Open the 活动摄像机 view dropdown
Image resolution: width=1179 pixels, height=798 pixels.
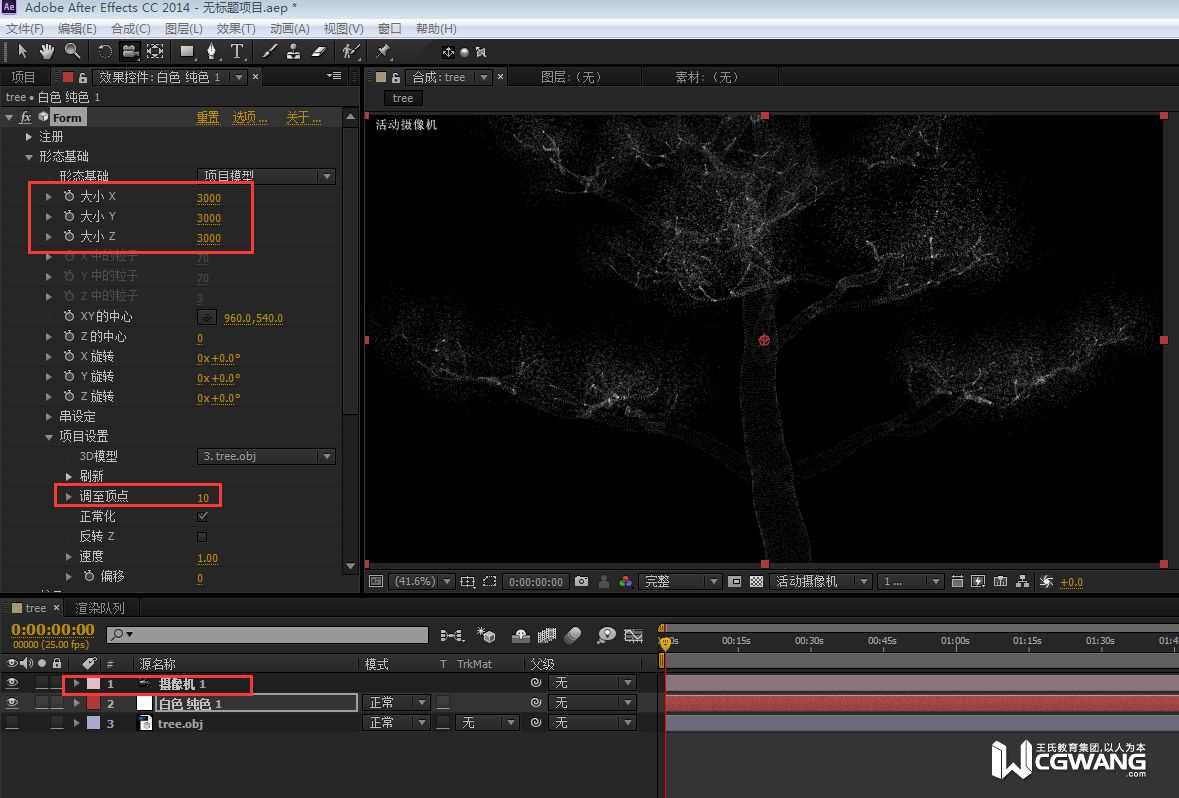click(x=818, y=582)
